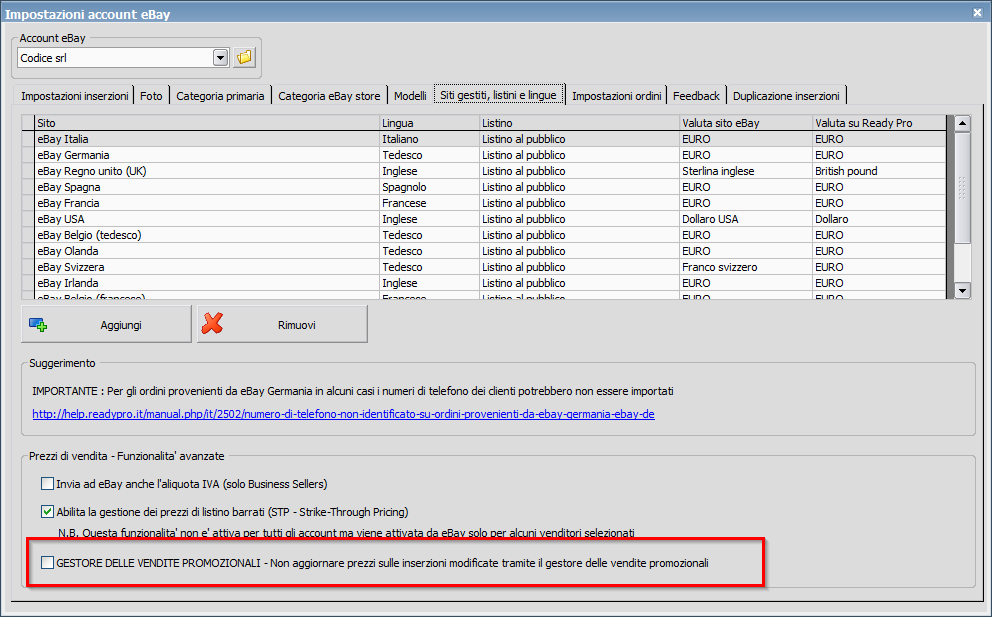Select the eBay Belgio (tedesco) row

coord(484,235)
